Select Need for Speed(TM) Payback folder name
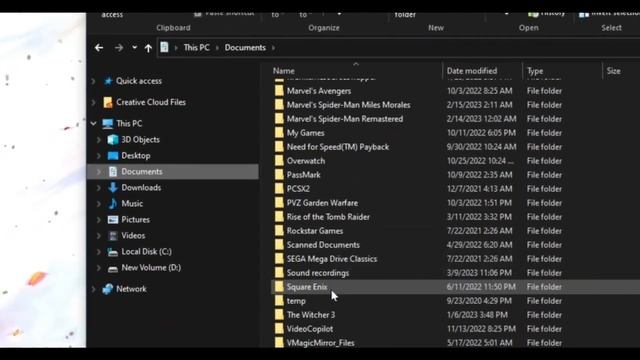The image size is (640, 360). (338, 147)
